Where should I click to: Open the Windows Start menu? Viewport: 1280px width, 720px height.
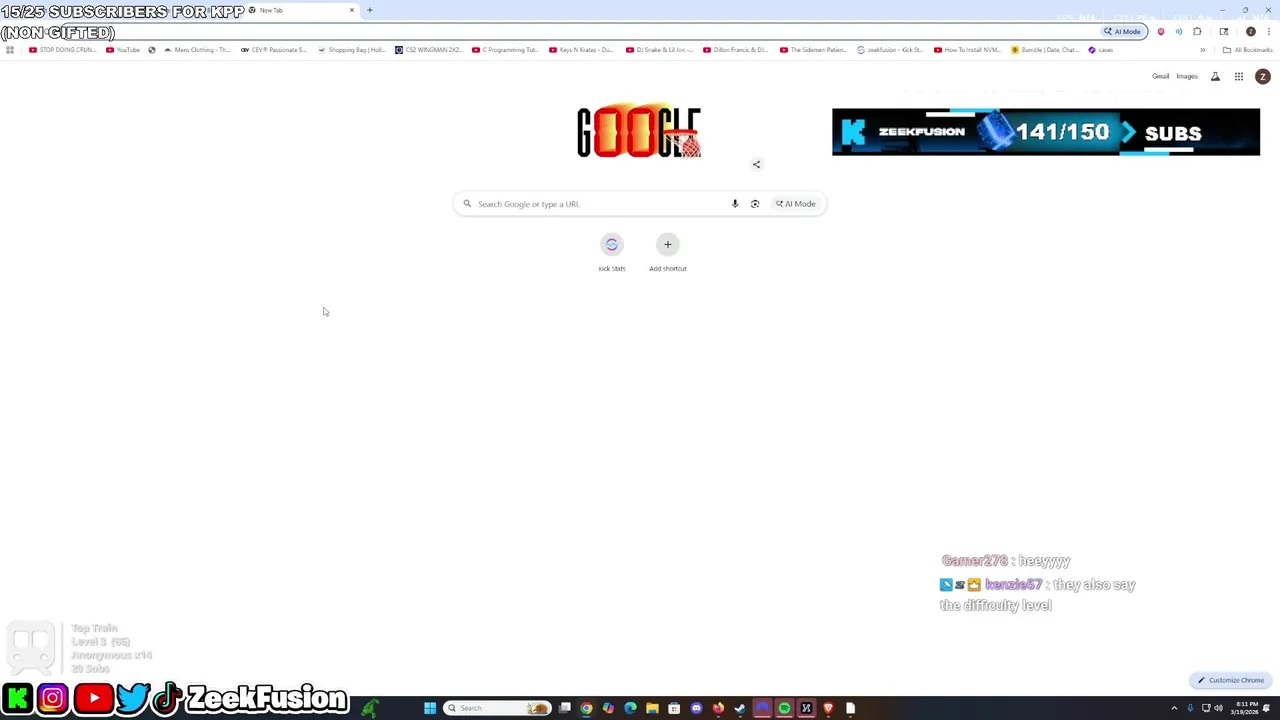tap(430, 708)
